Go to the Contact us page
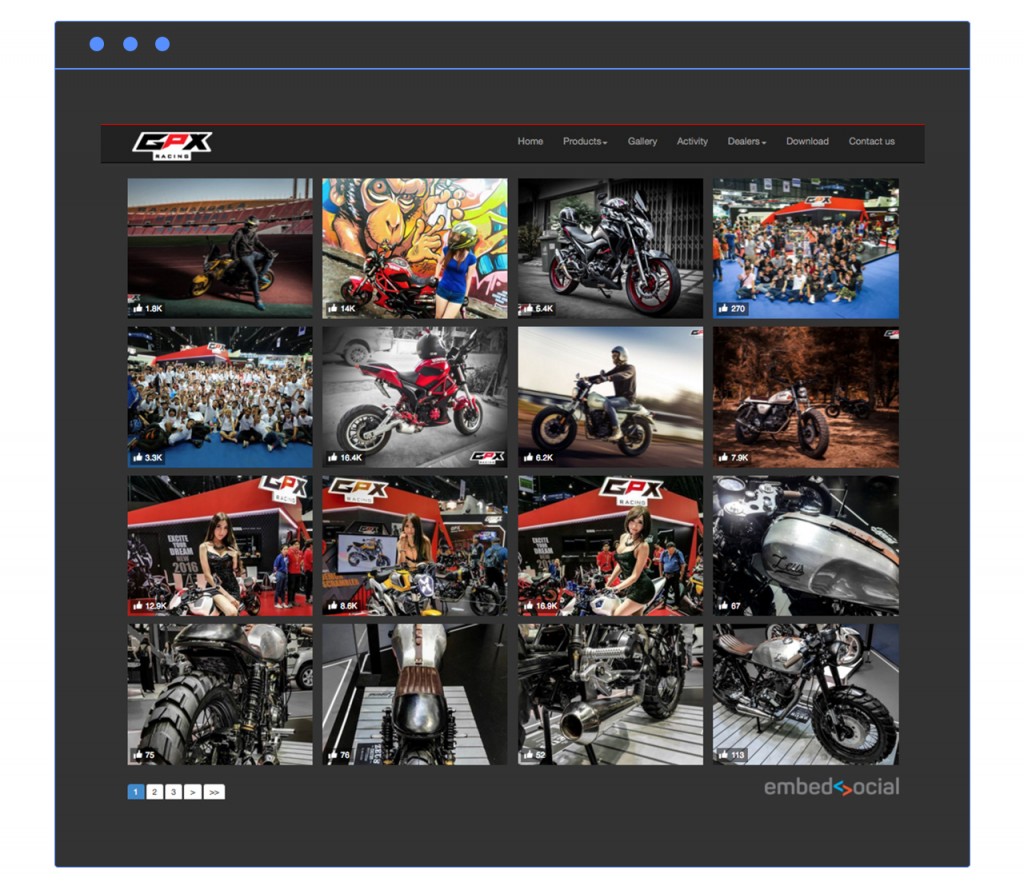1024x882 pixels. 871,142
